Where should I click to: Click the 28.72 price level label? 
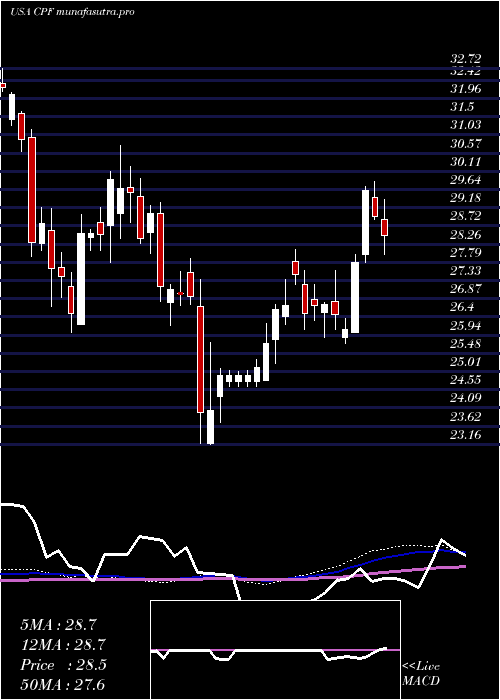tap(466, 217)
